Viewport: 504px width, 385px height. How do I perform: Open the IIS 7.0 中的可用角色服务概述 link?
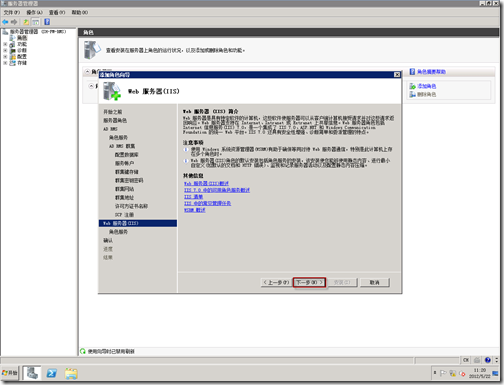[x=217, y=190]
